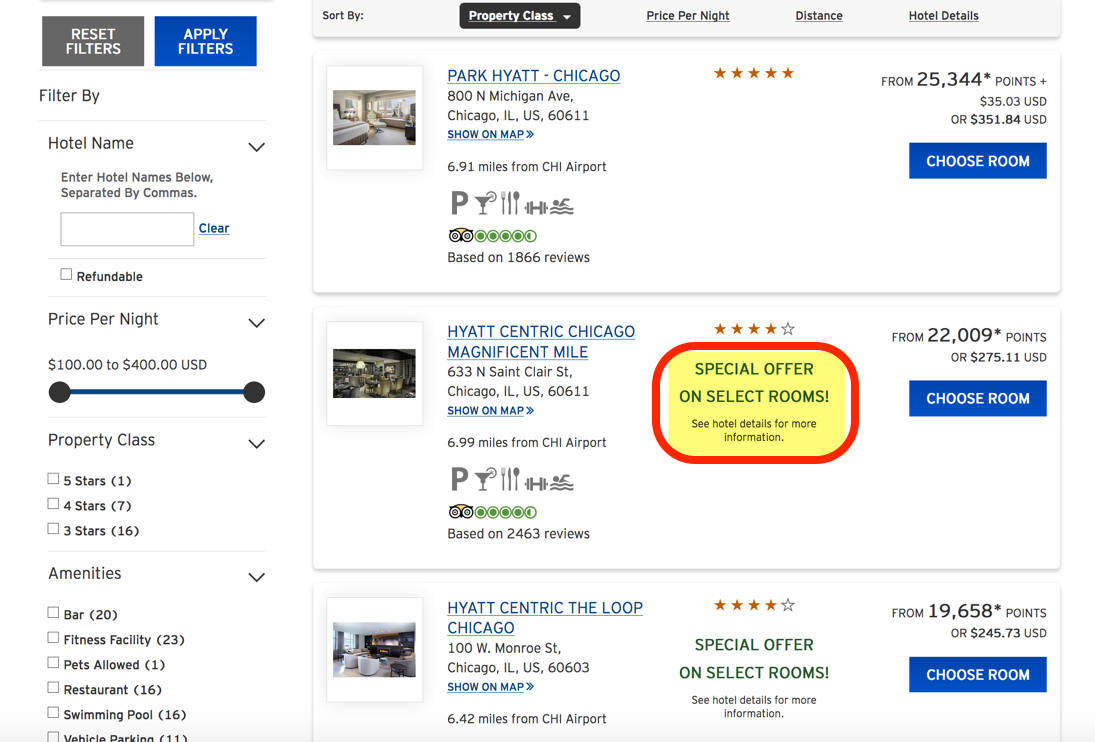
Task: Open the Park Hyatt - Chicago hotel link
Action: (534, 75)
